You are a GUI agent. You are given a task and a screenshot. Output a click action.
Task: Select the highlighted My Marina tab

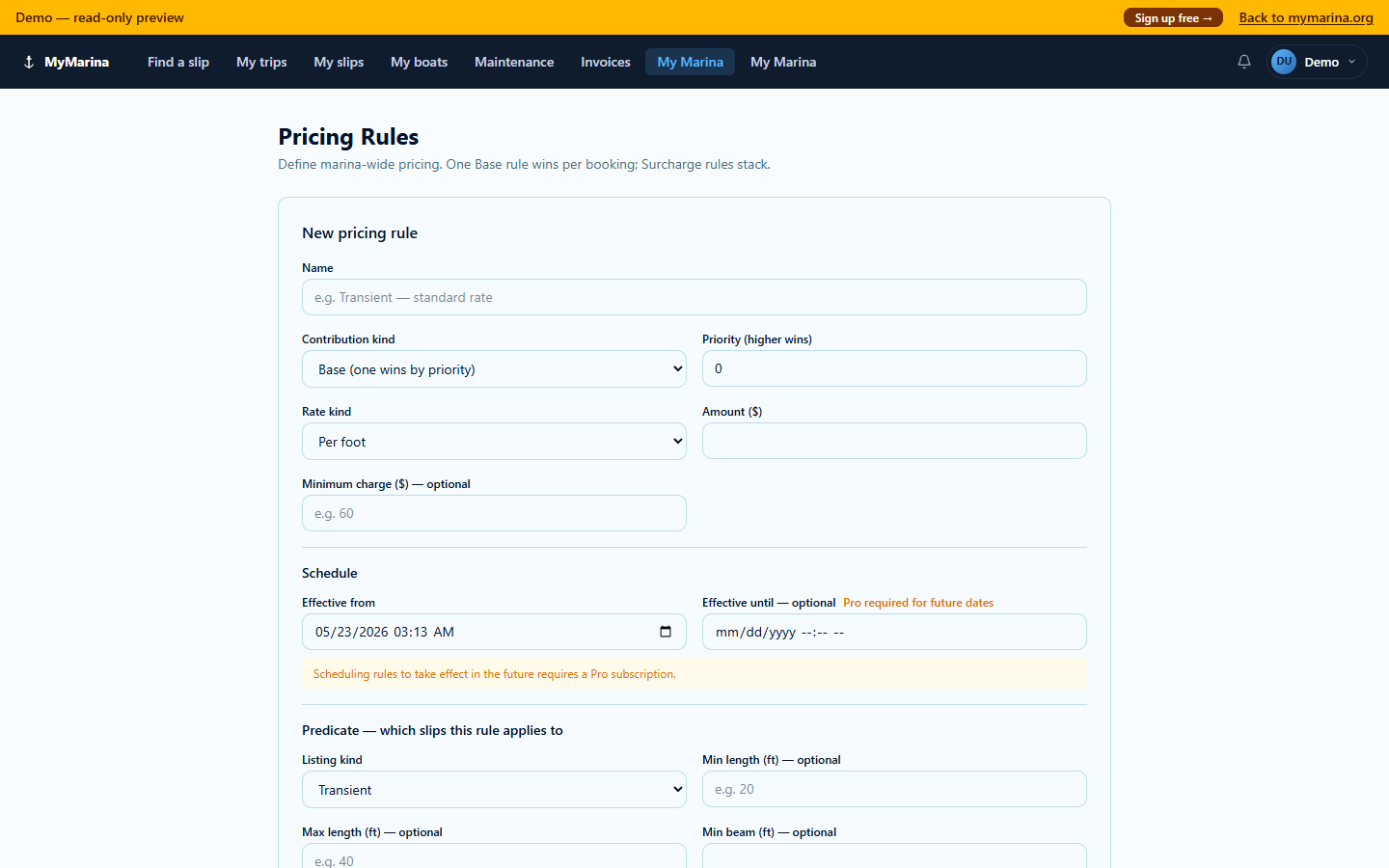[x=690, y=62]
